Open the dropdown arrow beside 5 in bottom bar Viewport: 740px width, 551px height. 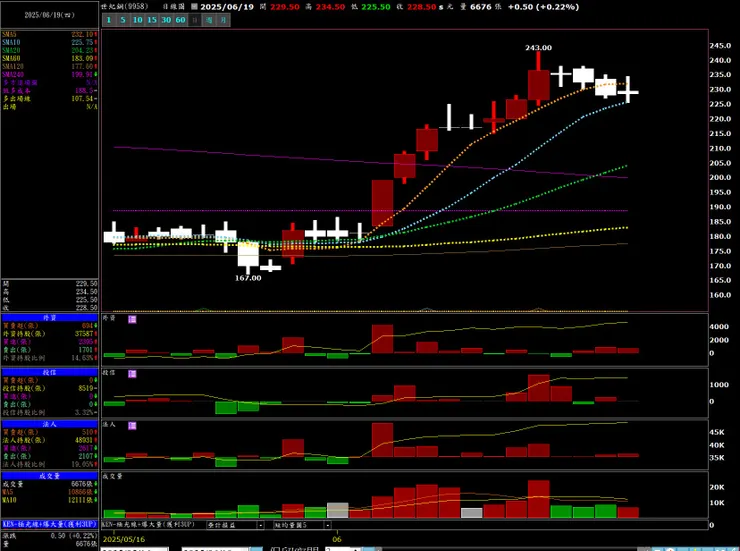(328, 525)
